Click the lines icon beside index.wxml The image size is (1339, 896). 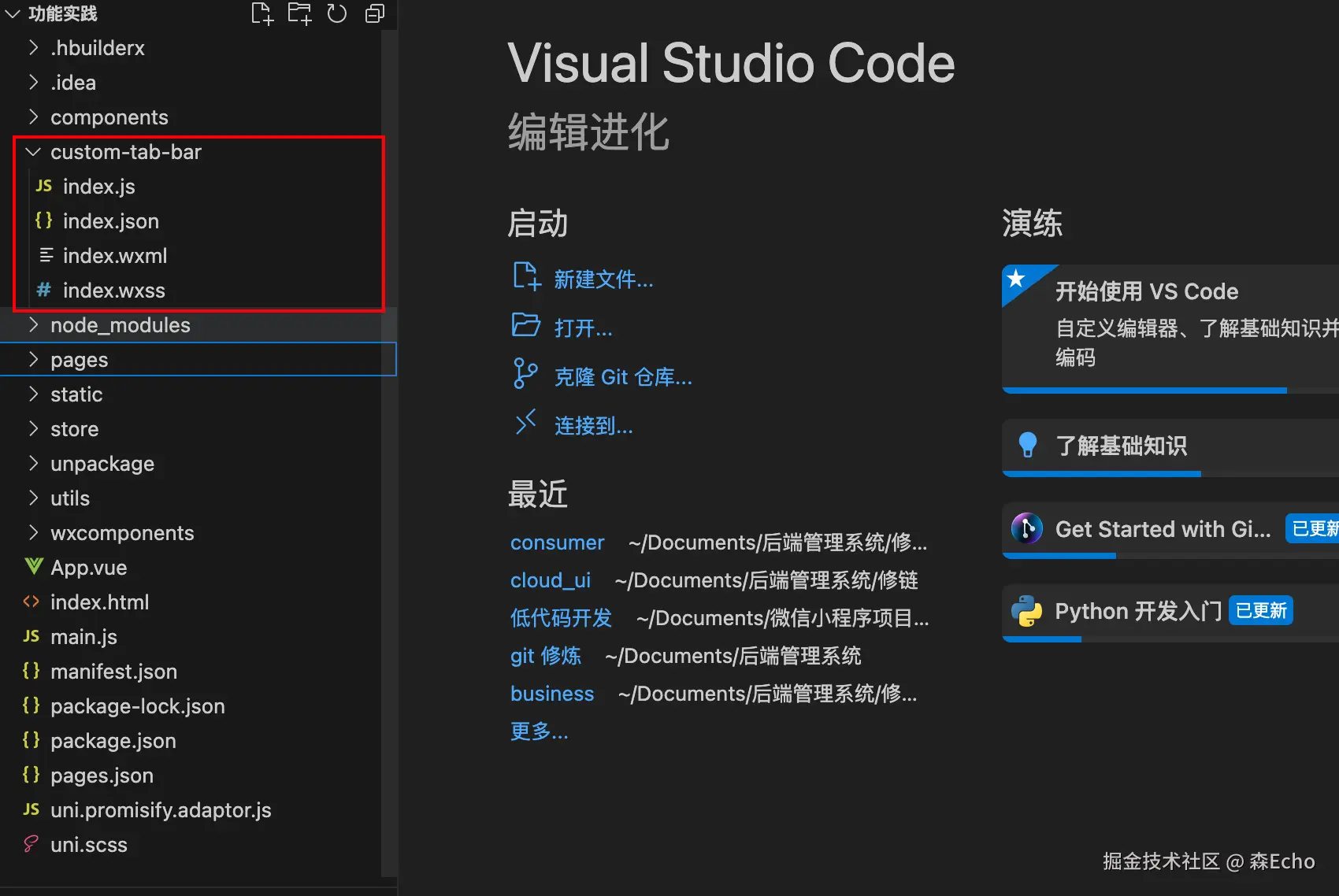pos(46,255)
